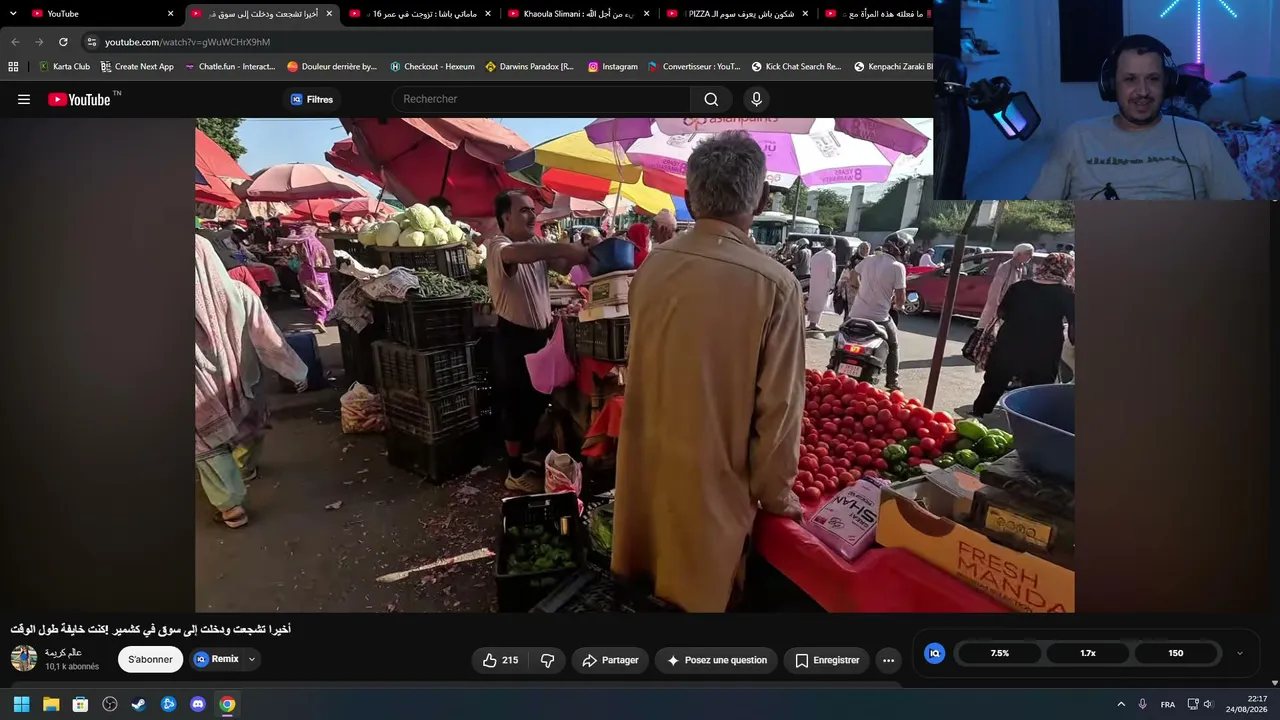
Task: Open the Instagram bookmark
Action: (x=612, y=67)
